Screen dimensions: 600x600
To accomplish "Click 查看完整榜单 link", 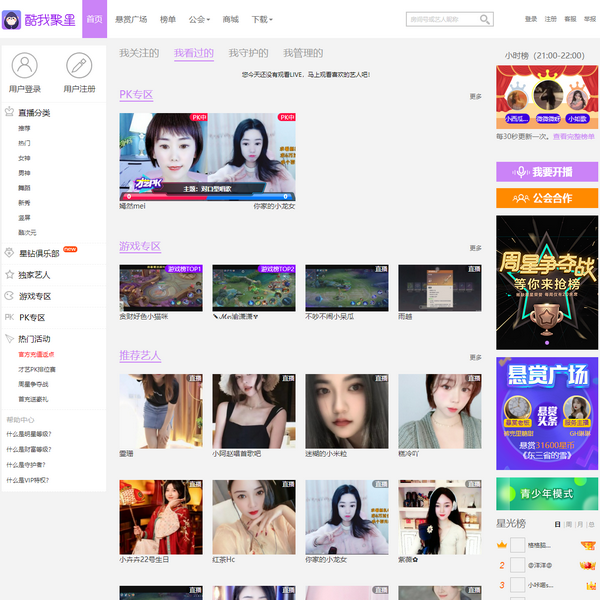I will (575, 136).
